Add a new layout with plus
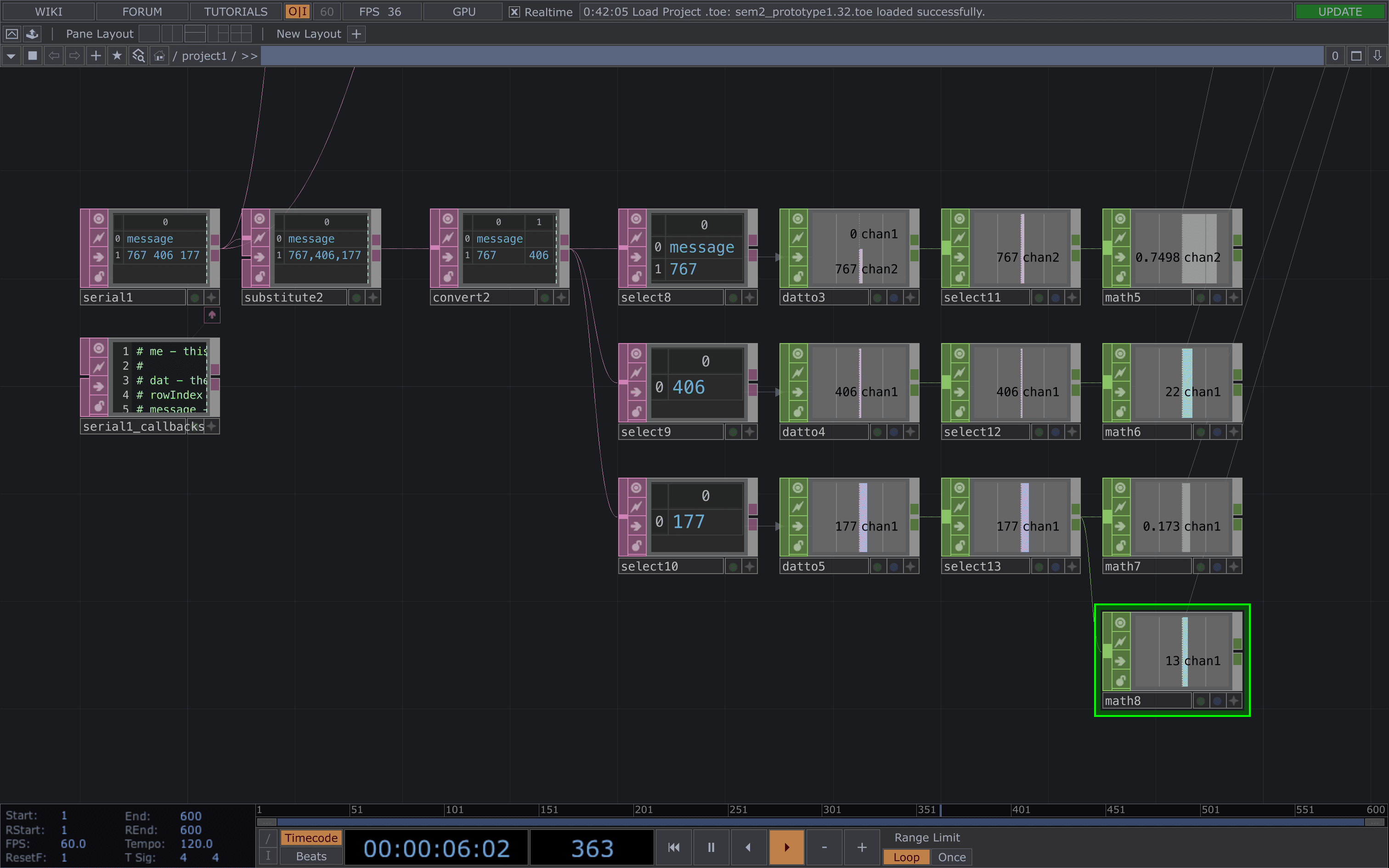Screen dimensions: 1389x868 coord(356,34)
